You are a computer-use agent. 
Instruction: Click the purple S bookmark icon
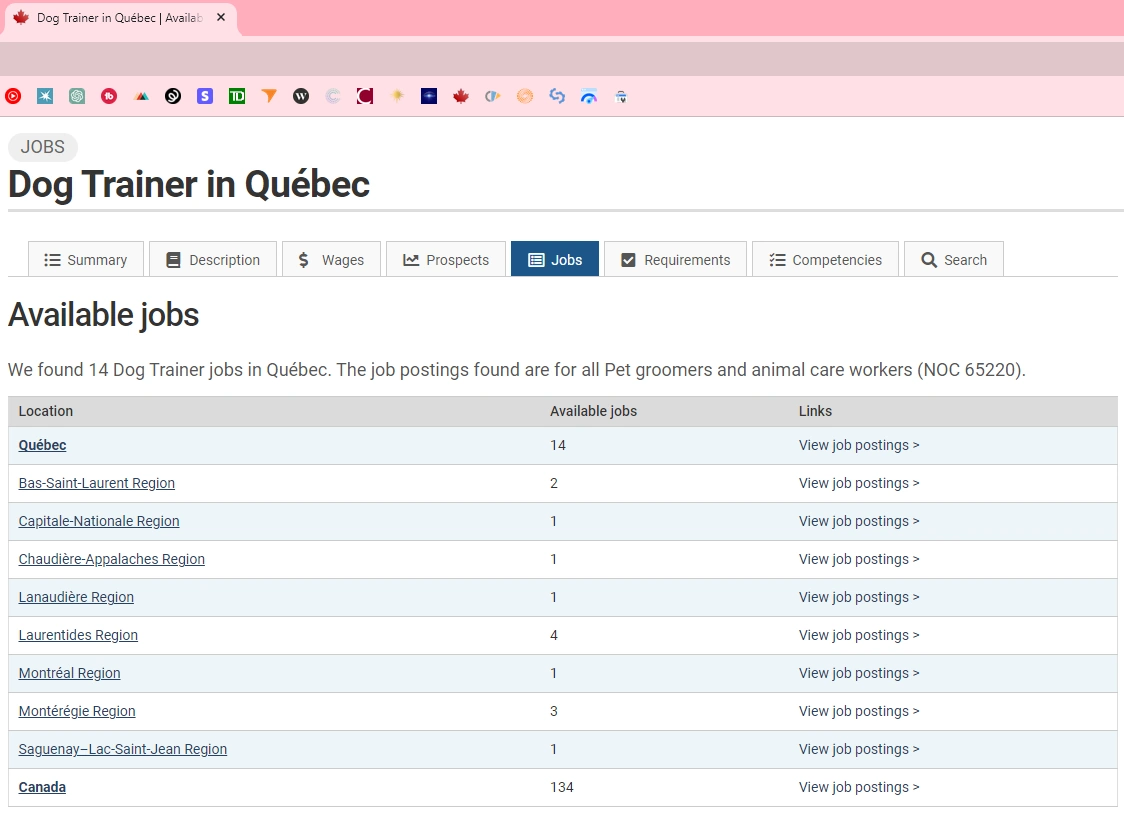click(x=205, y=97)
